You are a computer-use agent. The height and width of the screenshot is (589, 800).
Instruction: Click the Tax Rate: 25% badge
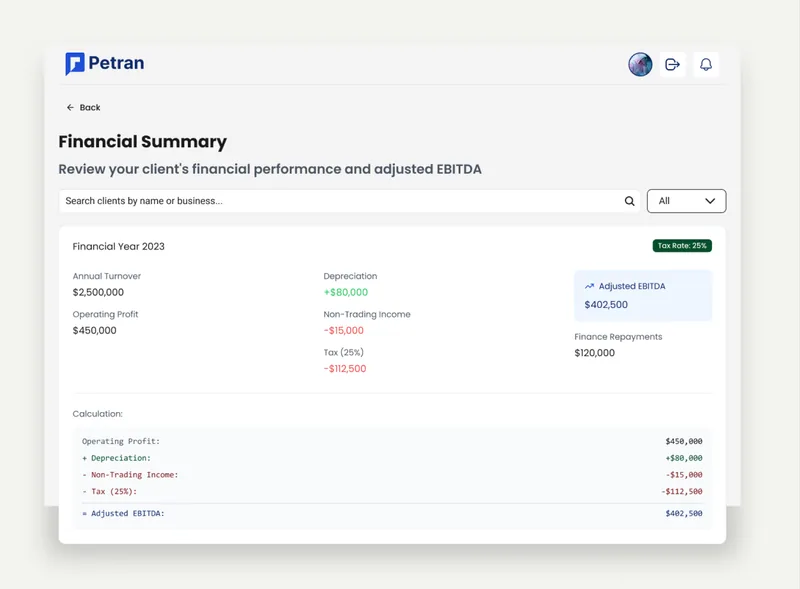click(x=682, y=246)
